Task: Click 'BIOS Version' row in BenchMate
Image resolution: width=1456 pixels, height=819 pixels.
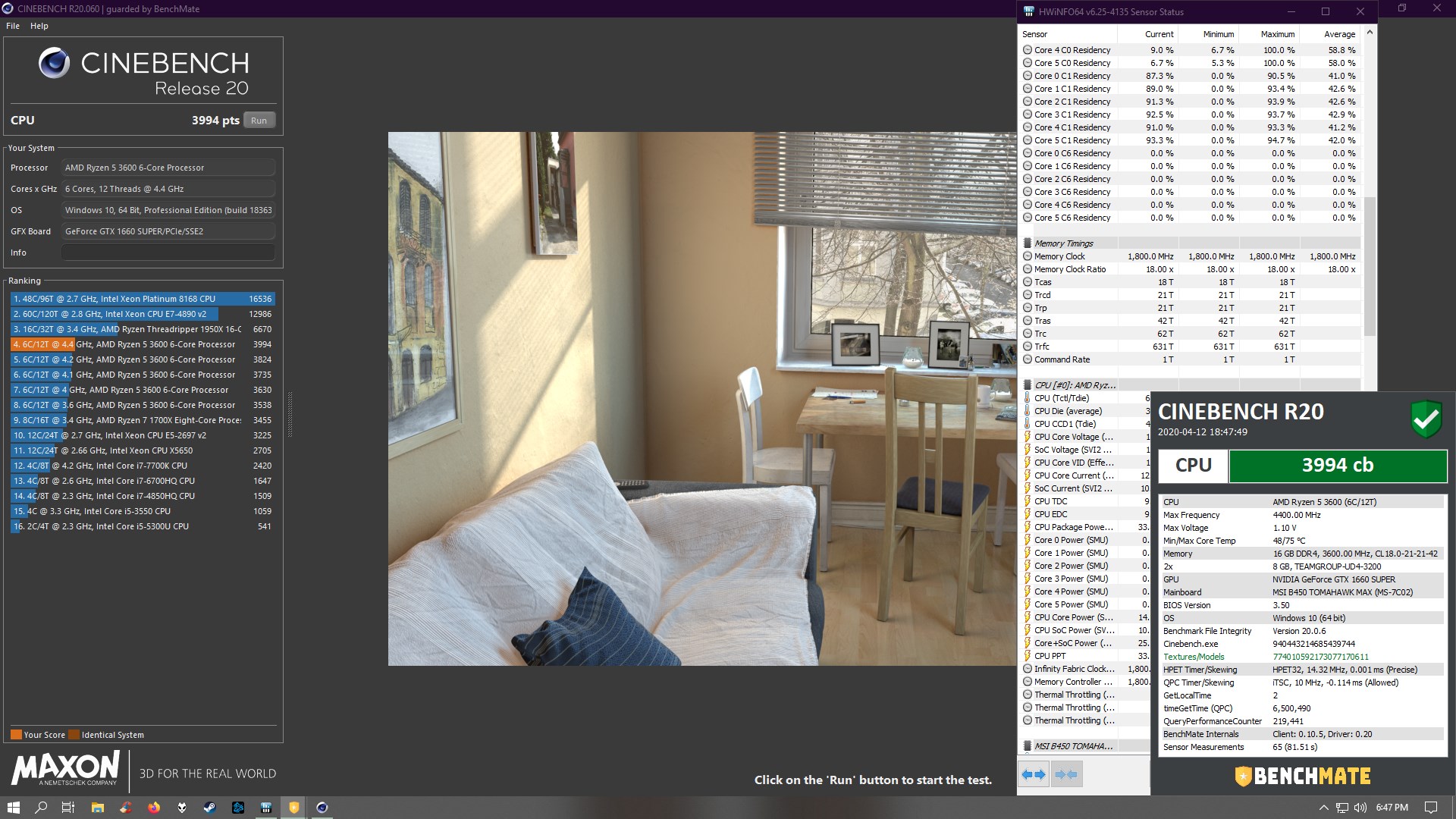Action: click(x=1302, y=605)
